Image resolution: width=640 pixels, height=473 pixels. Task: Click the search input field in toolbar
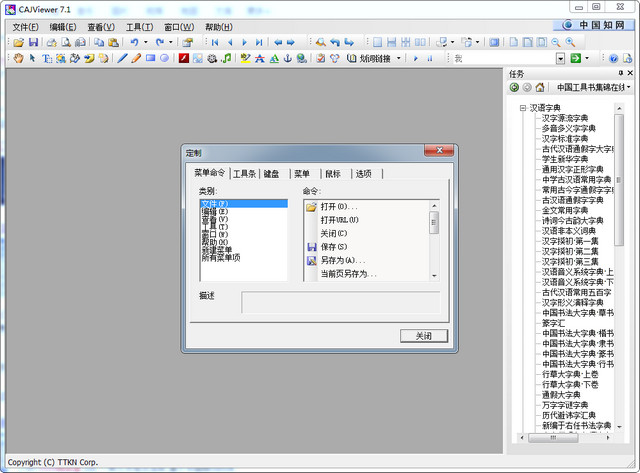pos(504,58)
